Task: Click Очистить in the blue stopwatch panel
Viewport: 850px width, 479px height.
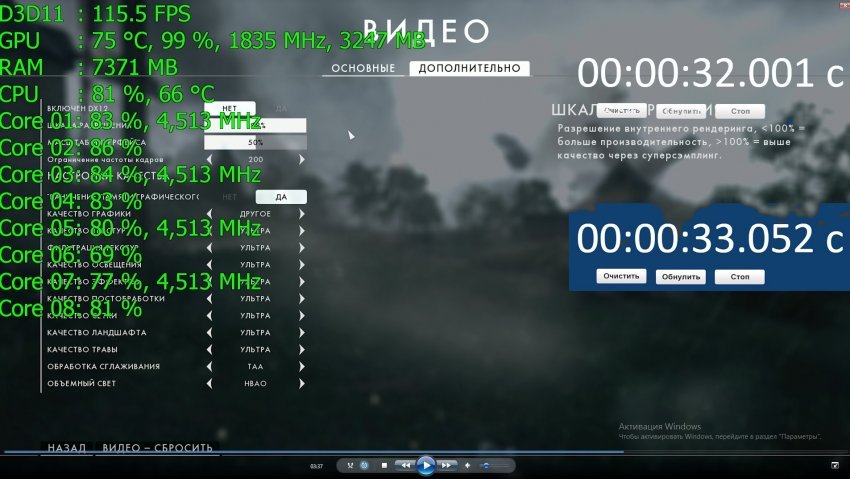Action: pos(621,276)
